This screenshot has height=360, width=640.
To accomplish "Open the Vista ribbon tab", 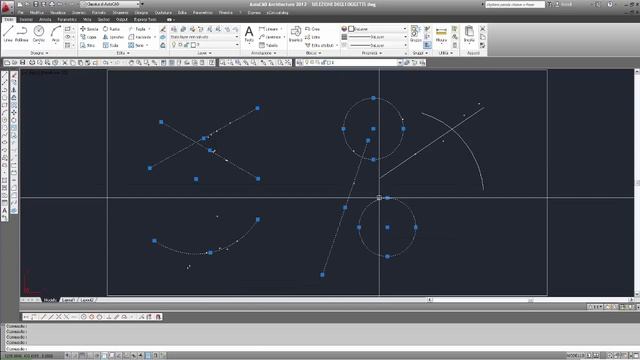I will click(87, 19).
